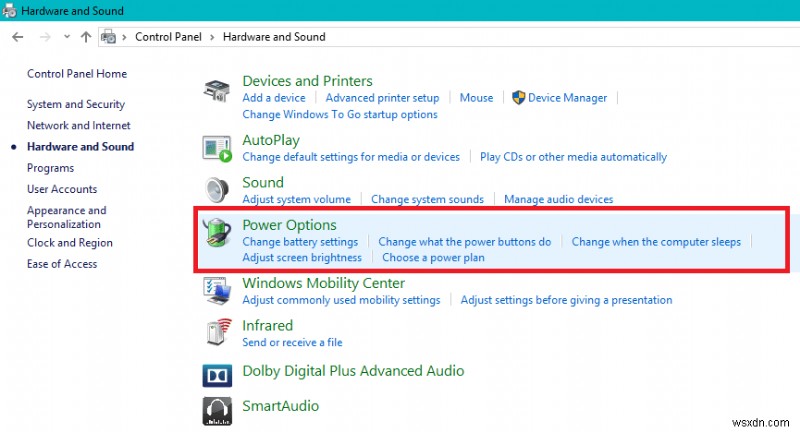Click the AutoPlay icon

pos(217,149)
